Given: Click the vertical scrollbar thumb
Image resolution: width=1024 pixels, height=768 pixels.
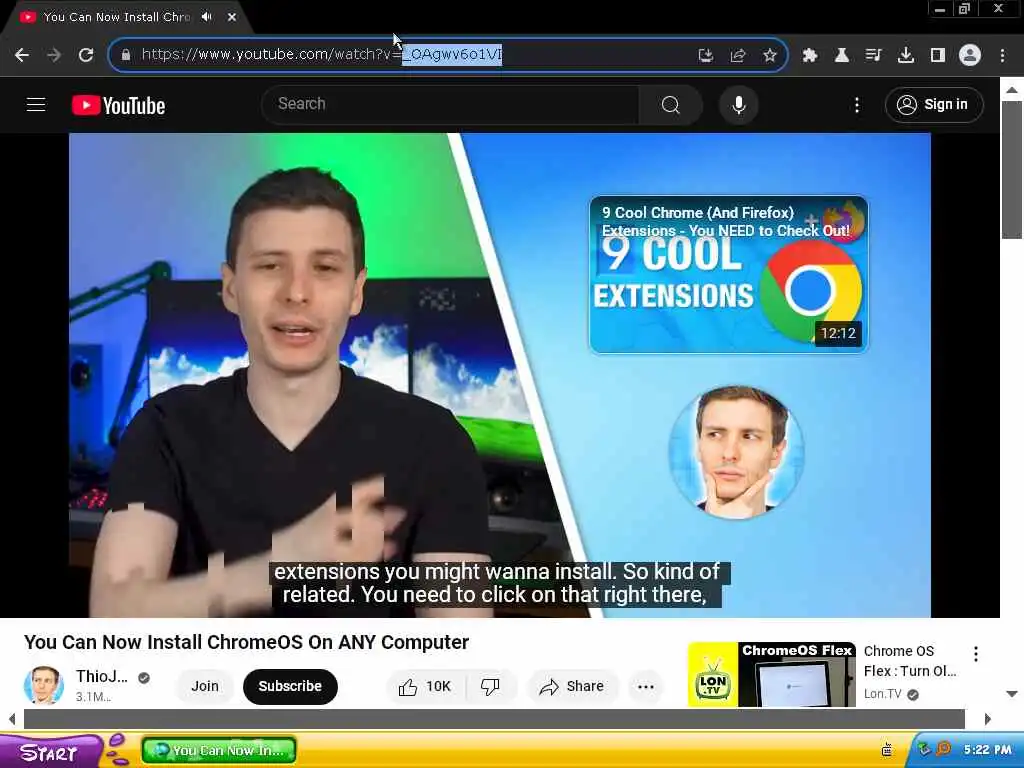Looking at the screenshot, I should coord(1012,170).
